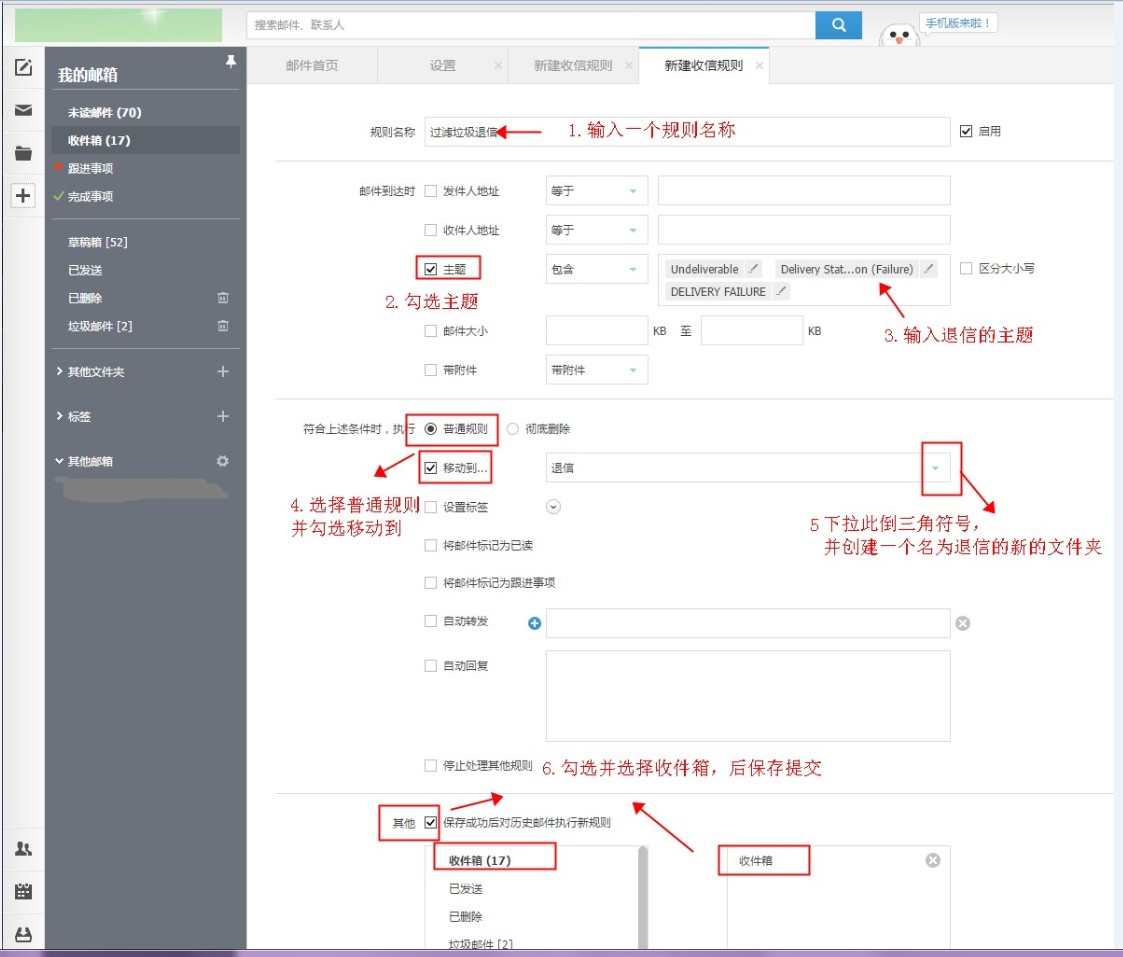
Task: Toggle the 启用 checkbox
Action: tap(966, 131)
